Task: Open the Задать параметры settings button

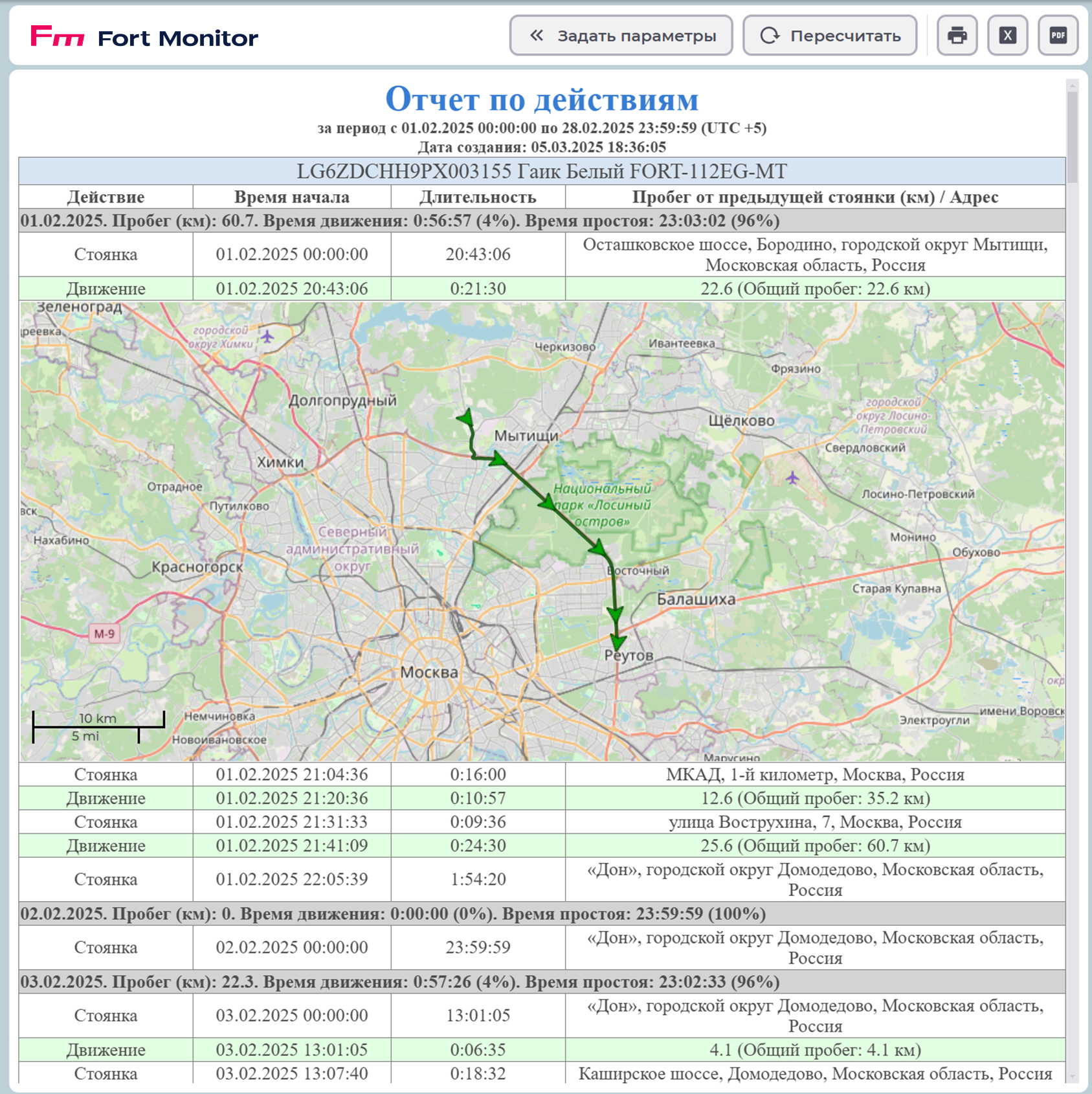Action: 621,36
